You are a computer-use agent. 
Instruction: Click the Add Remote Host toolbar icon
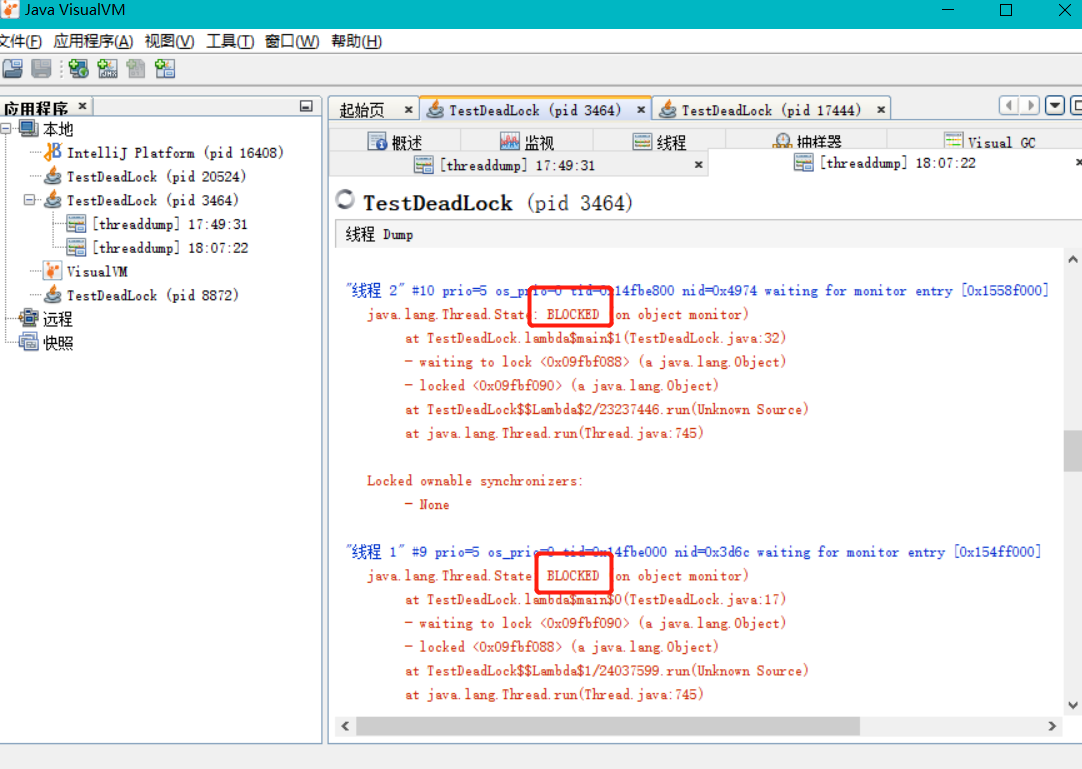pos(78,68)
